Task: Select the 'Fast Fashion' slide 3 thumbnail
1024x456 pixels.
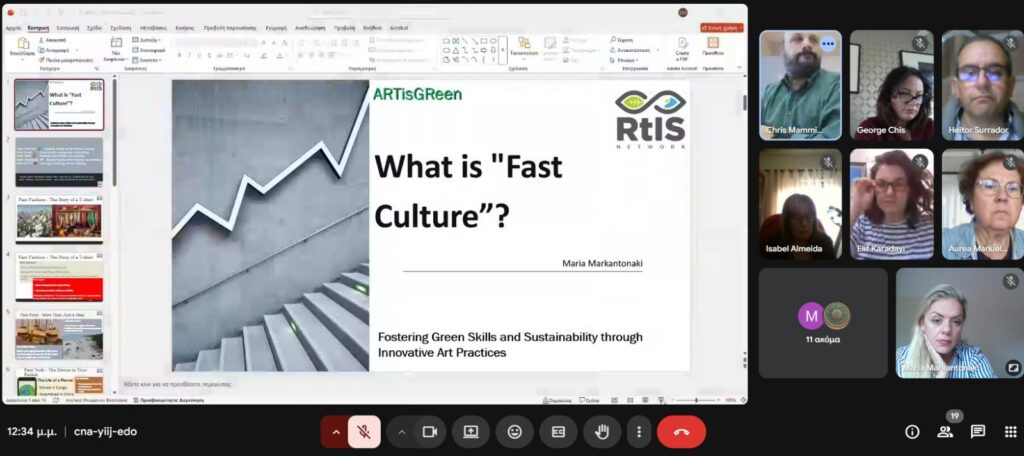Action: [59, 219]
